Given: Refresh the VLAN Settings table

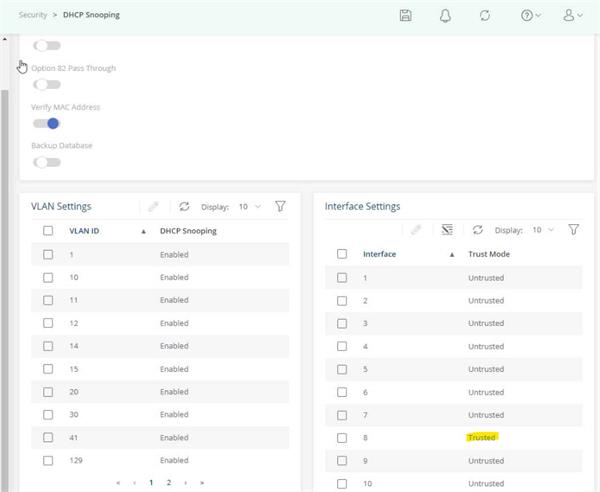Looking at the screenshot, I should click(x=184, y=207).
